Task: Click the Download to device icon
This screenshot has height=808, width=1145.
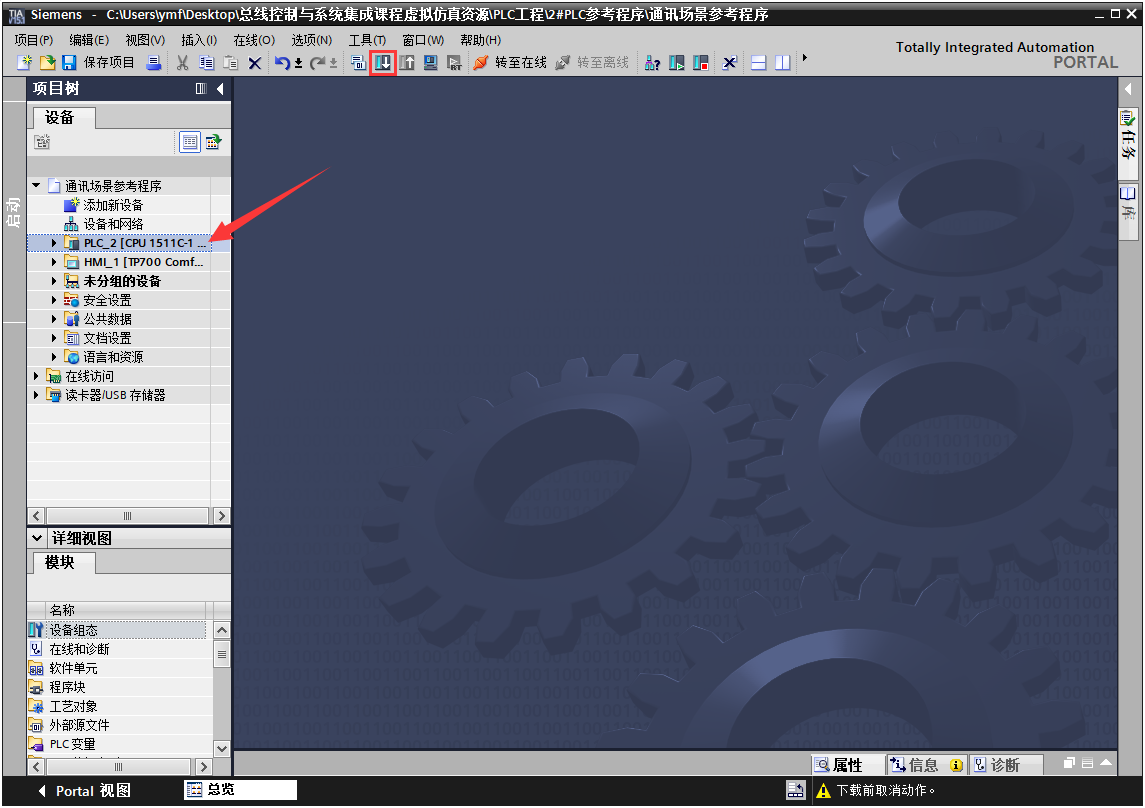Action: [383, 63]
